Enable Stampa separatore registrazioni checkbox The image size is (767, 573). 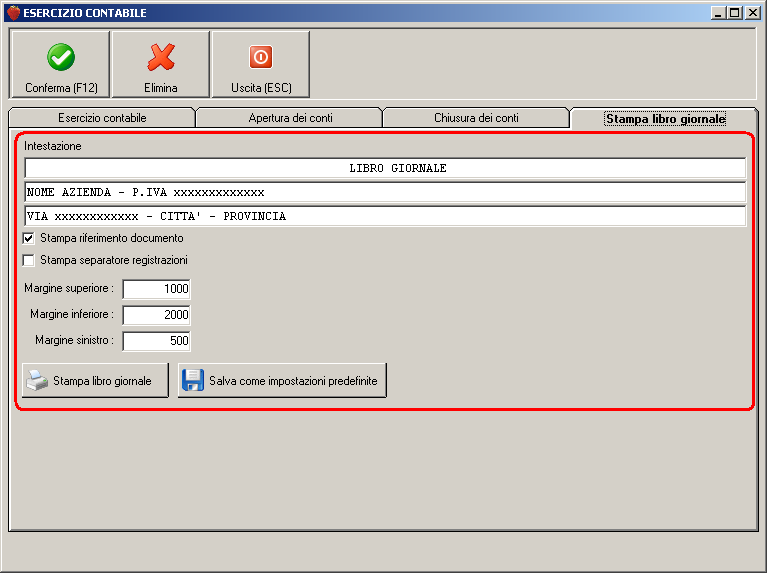pos(28,260)
